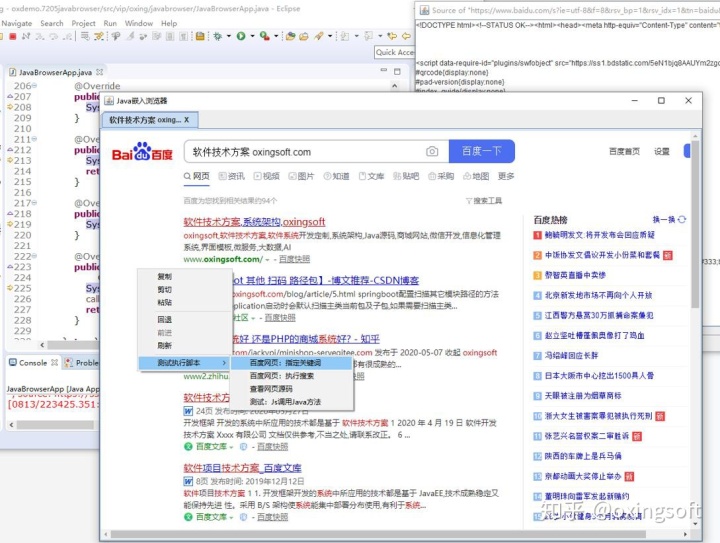Open the Run button's dropdown arrow

pyautogui.click(x=252, y=36)
